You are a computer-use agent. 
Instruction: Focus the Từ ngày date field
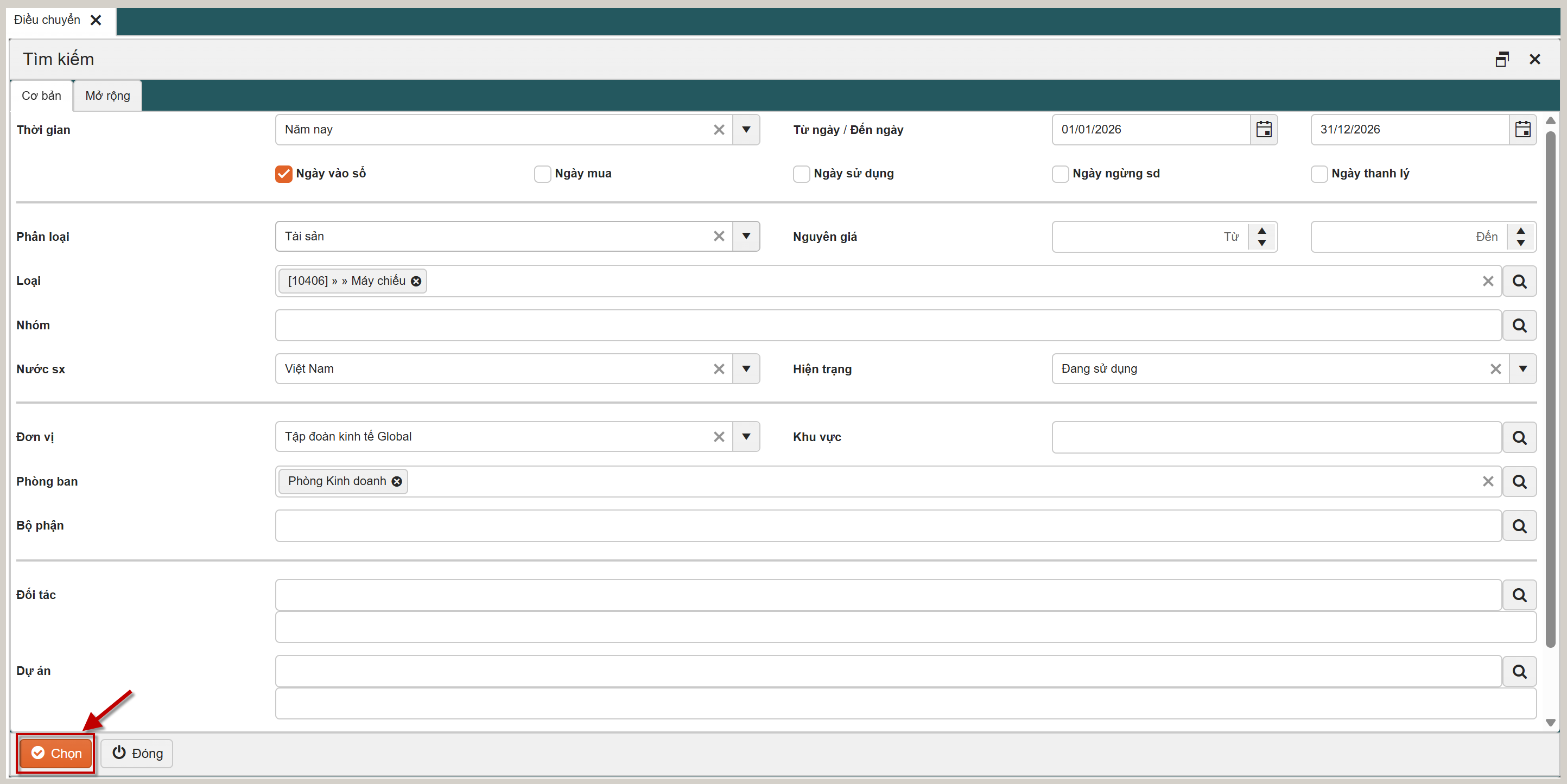point(1151,130)
